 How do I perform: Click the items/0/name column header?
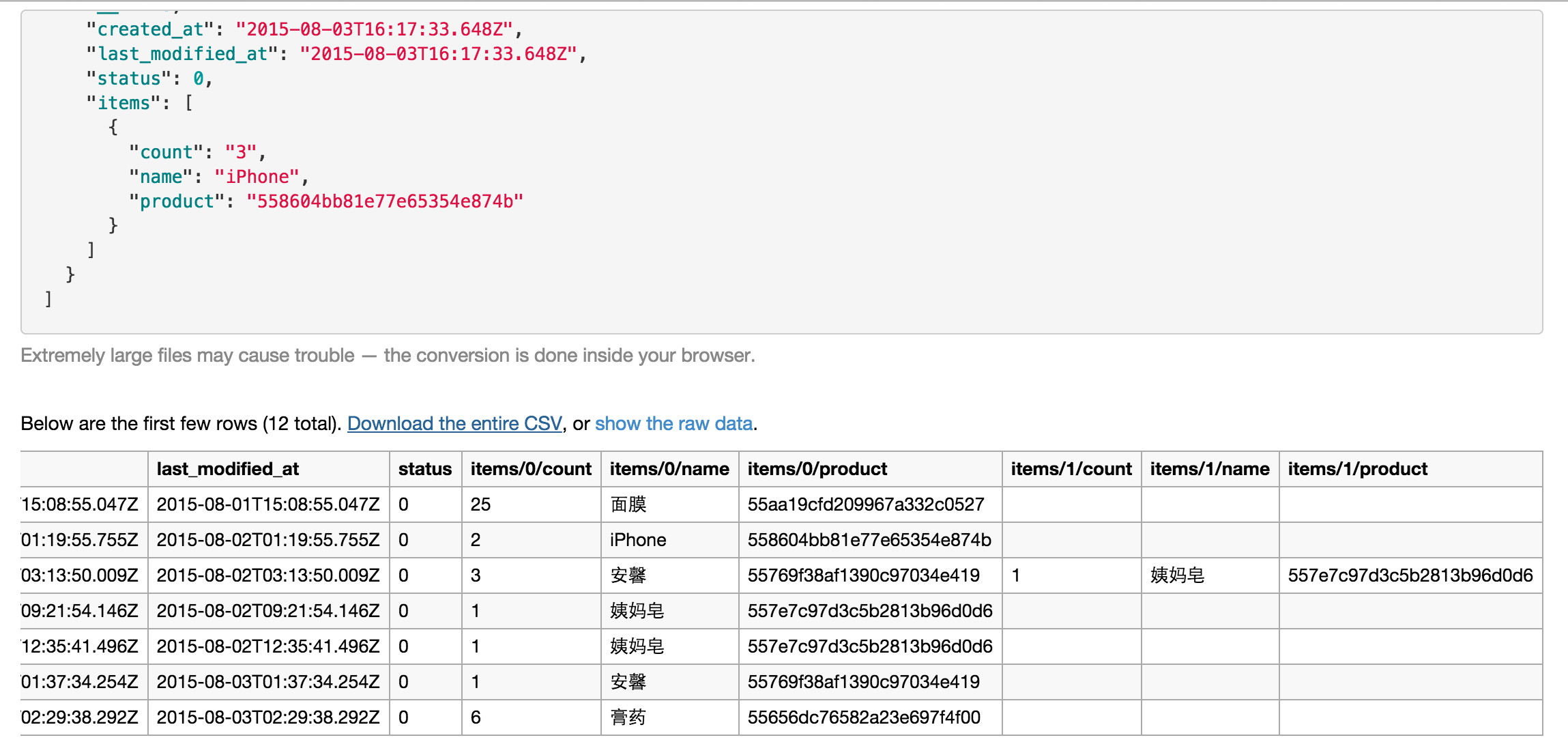pos(669,469)
